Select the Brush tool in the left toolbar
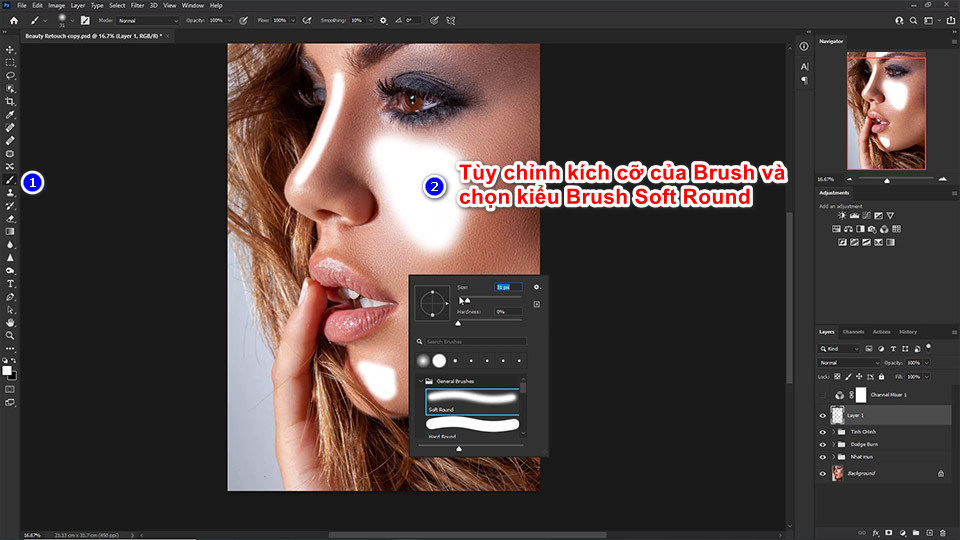Screen dimensions: 960x540 (x=10, y=180)
